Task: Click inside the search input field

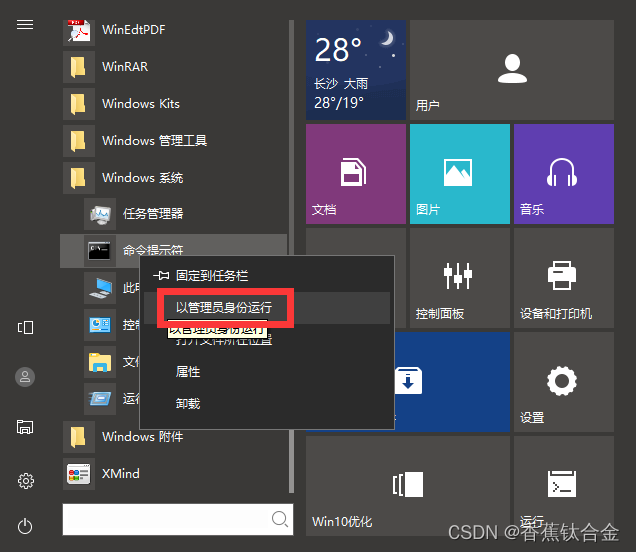Action: [178, 520]
